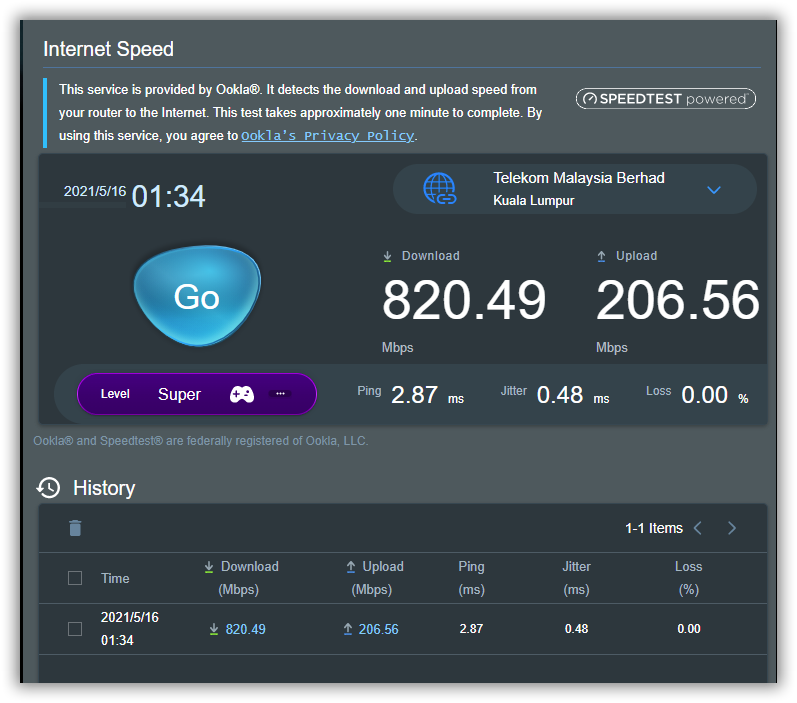The height and width of the screenshot is (703, 797).
Task: Click the 01:34 timestamp near the date
Action: pos(168,196)
